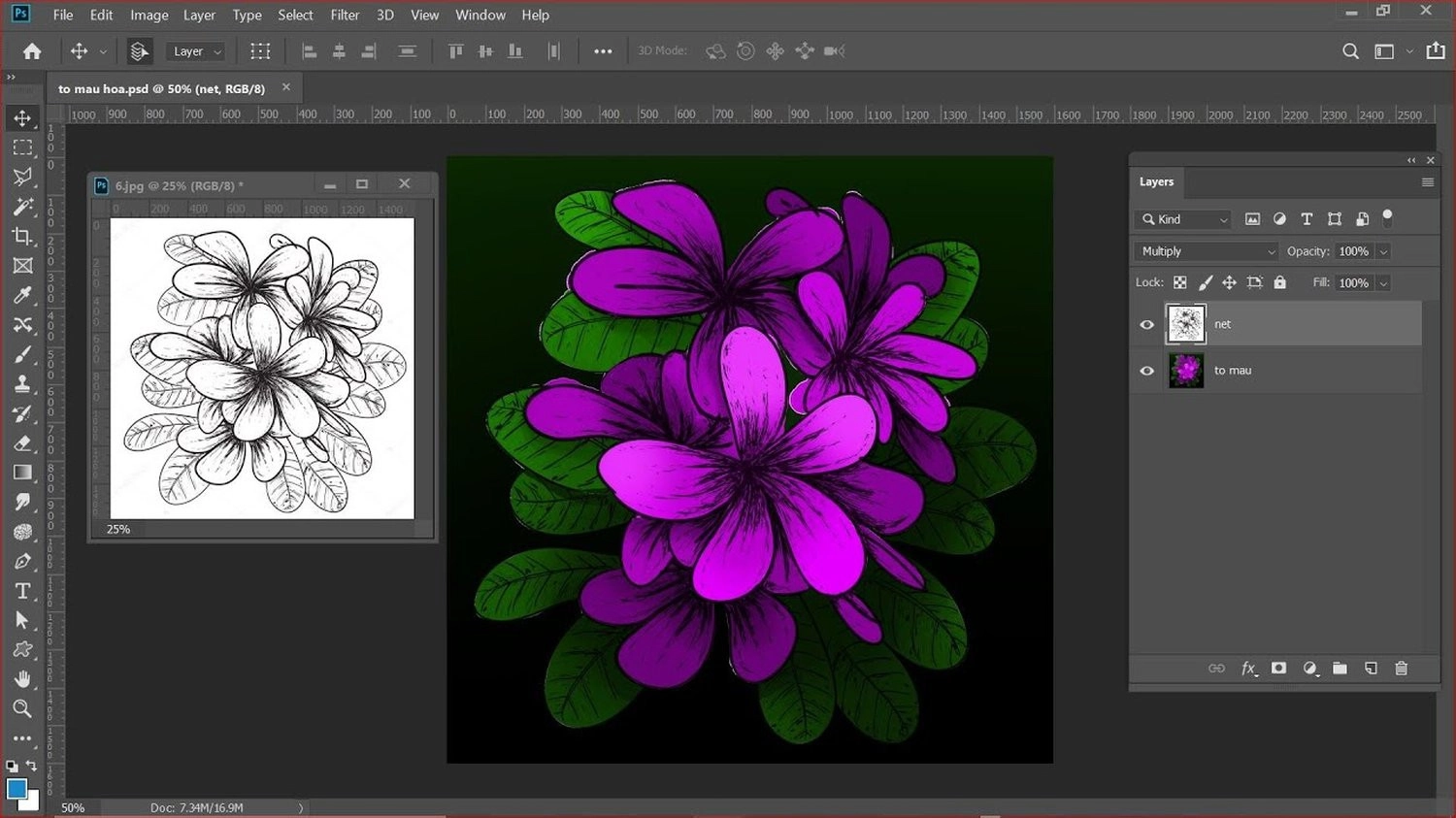Open the search icon at top right

point(1350,51)
